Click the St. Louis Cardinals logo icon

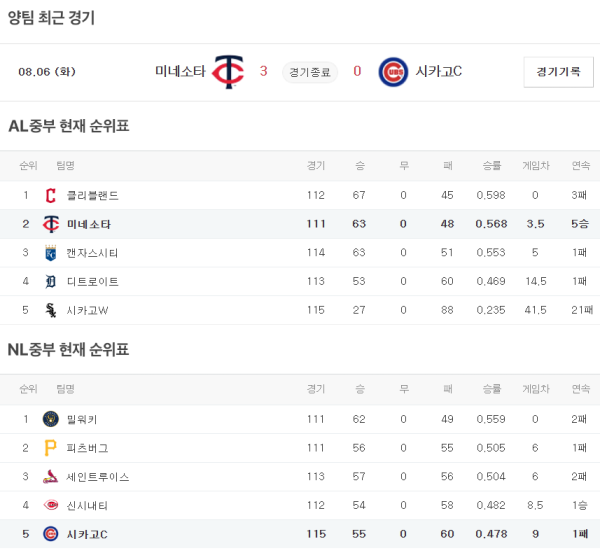pyautogui.click(x=51, y=478)
